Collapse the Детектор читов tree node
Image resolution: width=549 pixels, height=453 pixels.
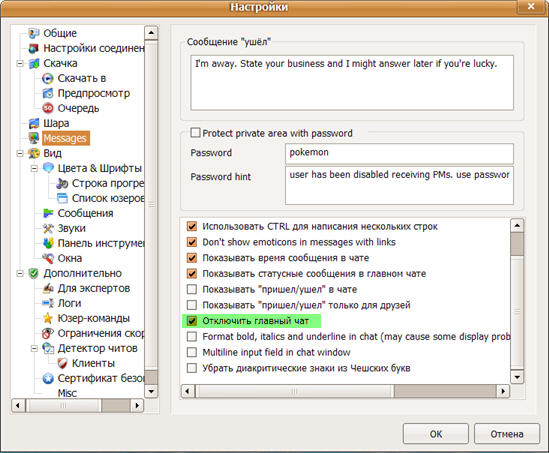[34, 348]
